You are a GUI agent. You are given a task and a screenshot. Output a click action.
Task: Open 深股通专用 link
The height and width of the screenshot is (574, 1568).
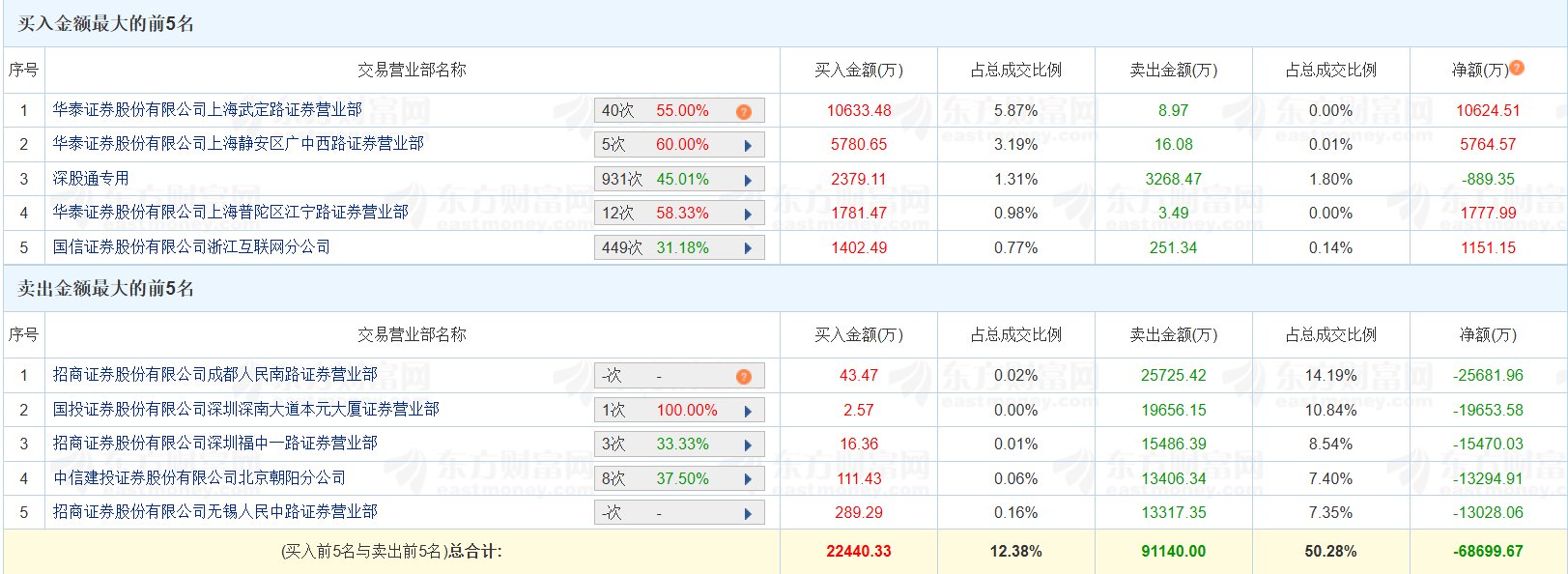pos(91,179)
